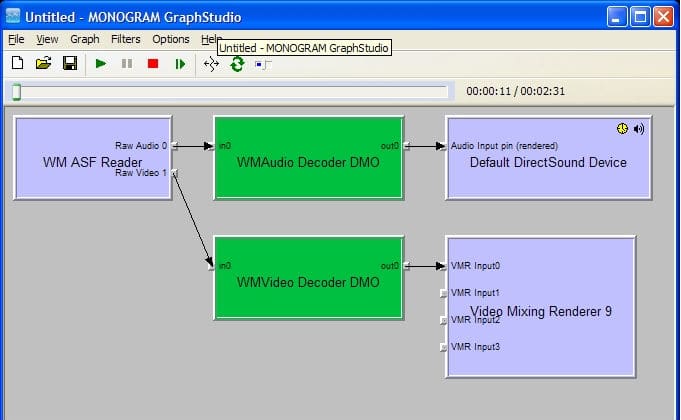Toggle direct connect mode arrows icon

click(x=212, y=64)
